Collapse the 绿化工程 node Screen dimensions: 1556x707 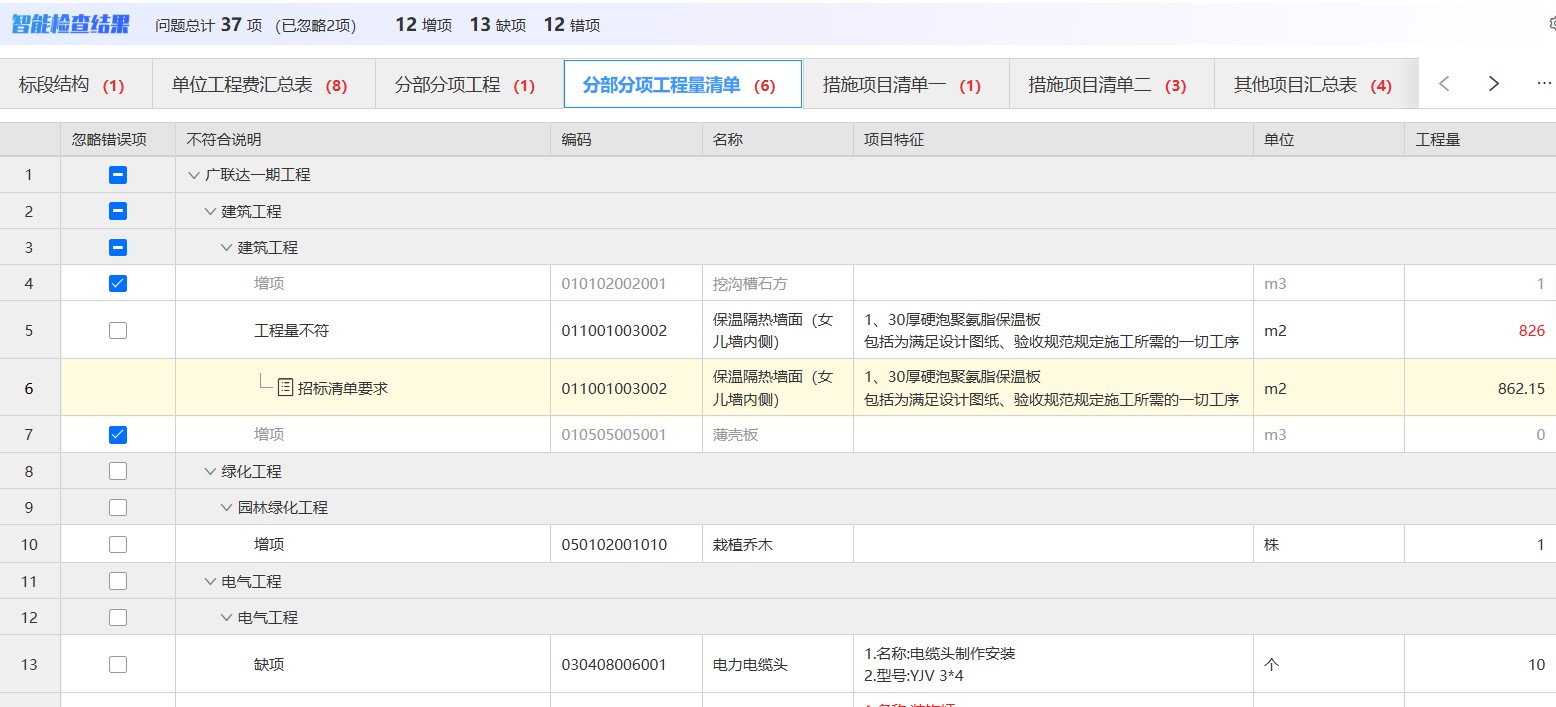tap(210, 471)
